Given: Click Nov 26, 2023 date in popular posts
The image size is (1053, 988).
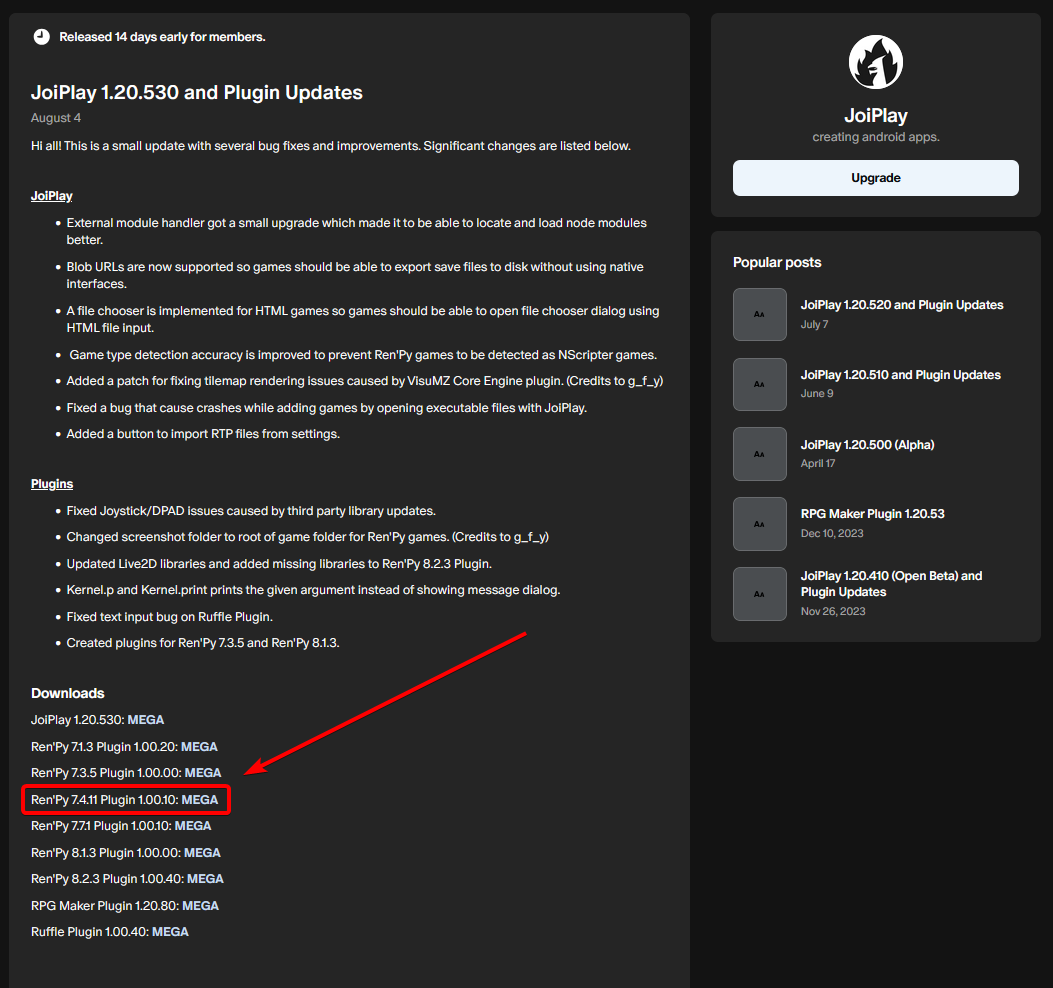Looking at the screenshot, I should (x=833, y=611).
